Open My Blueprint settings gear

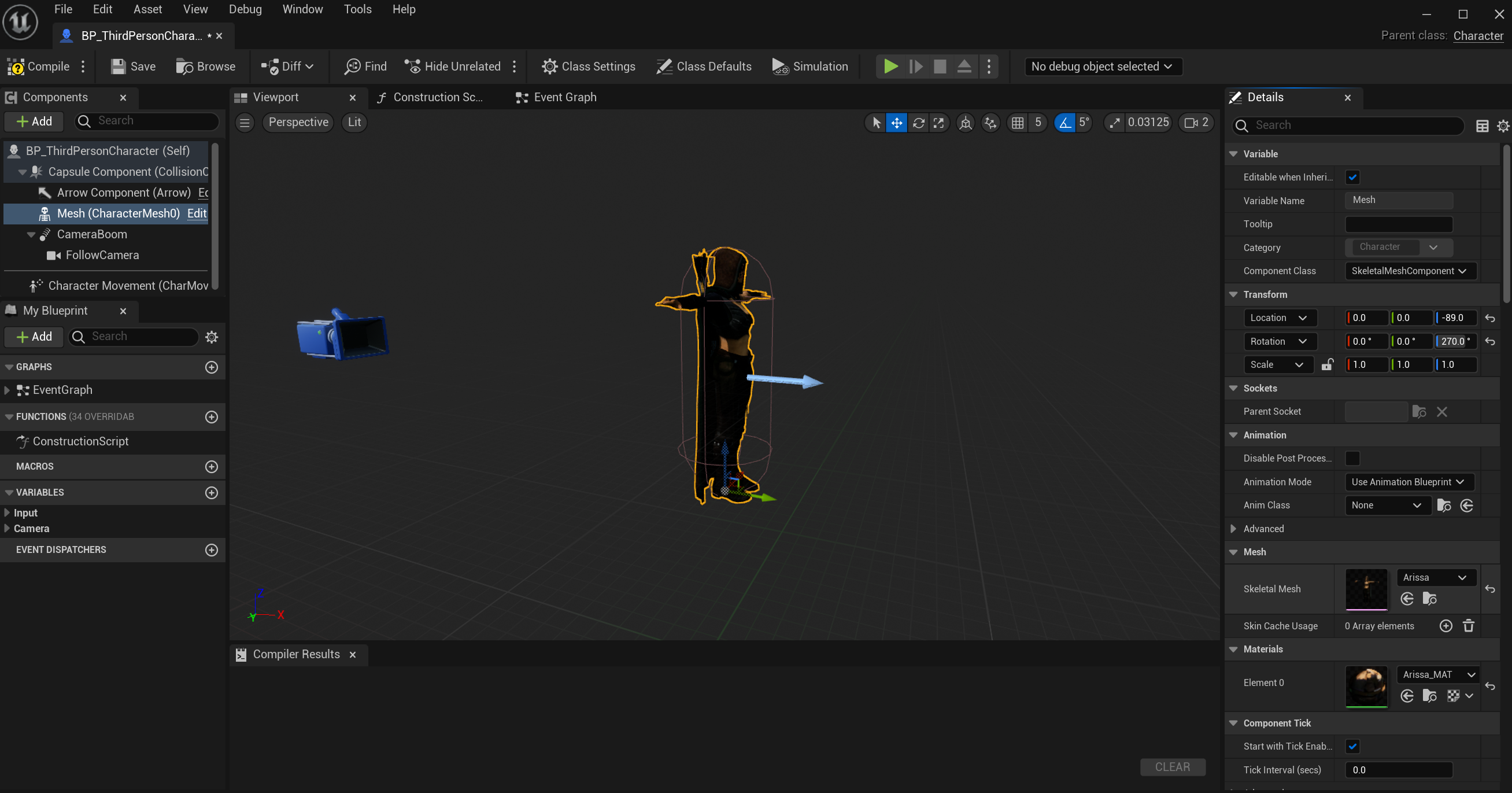(x=211, y=337)
